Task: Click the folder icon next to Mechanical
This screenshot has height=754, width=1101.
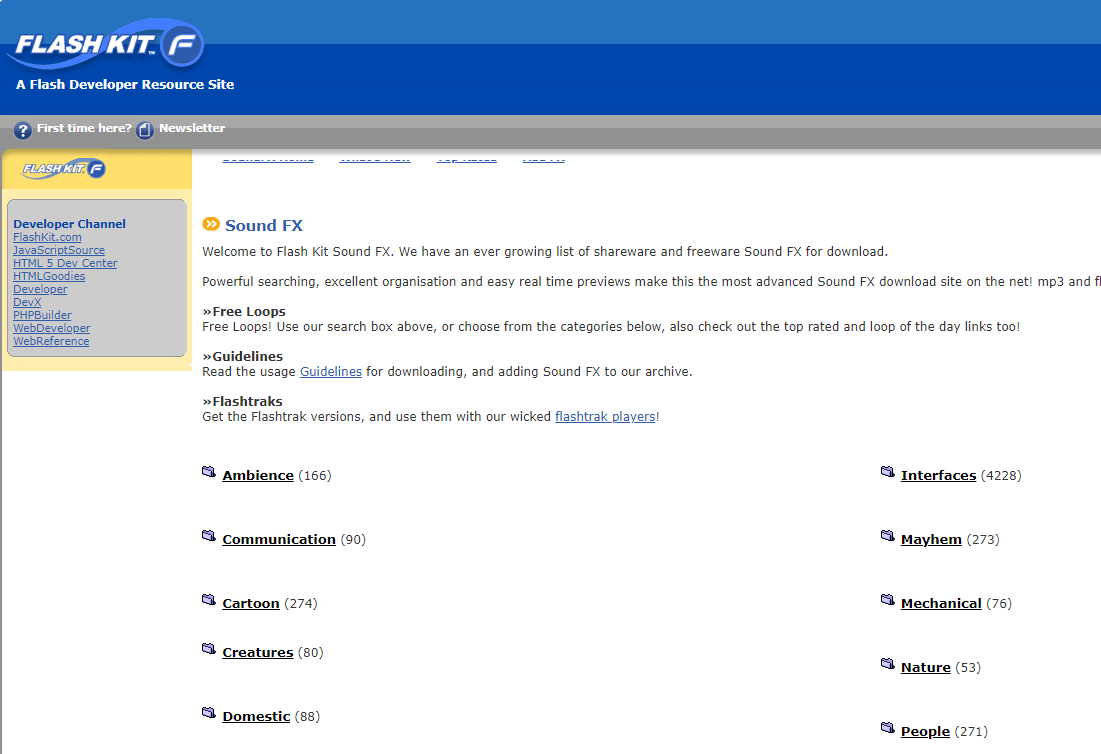Action: pos(888,599)
